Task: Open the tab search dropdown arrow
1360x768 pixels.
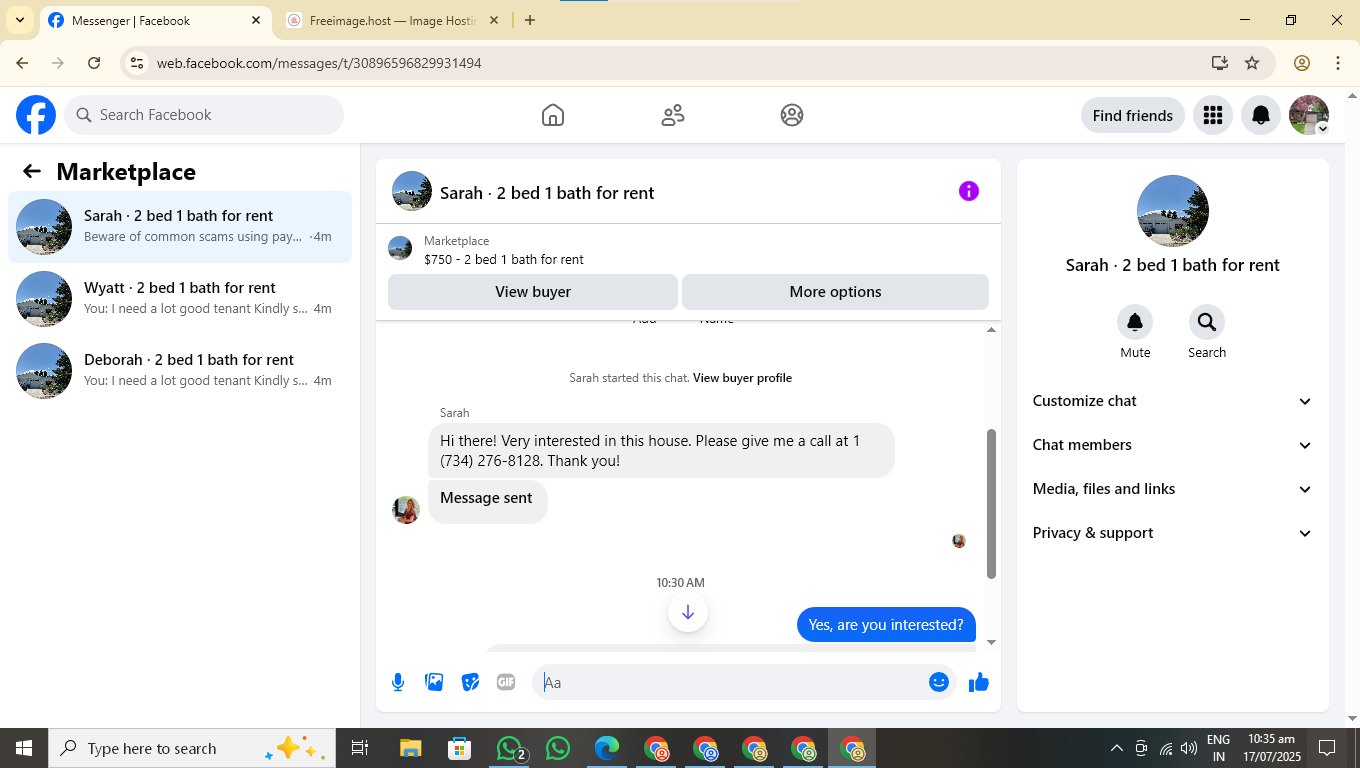Action: 20,20
